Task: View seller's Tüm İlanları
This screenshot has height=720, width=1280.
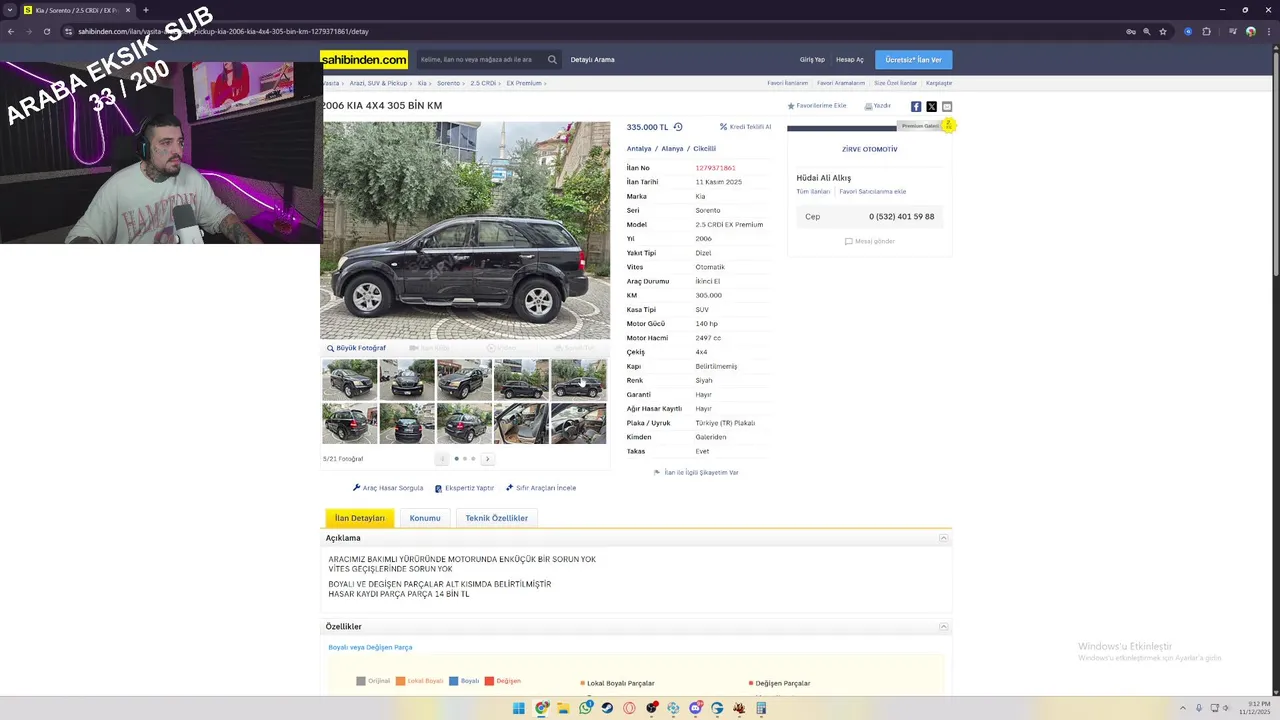Action: pyautogui.click(x=813, y=191)
